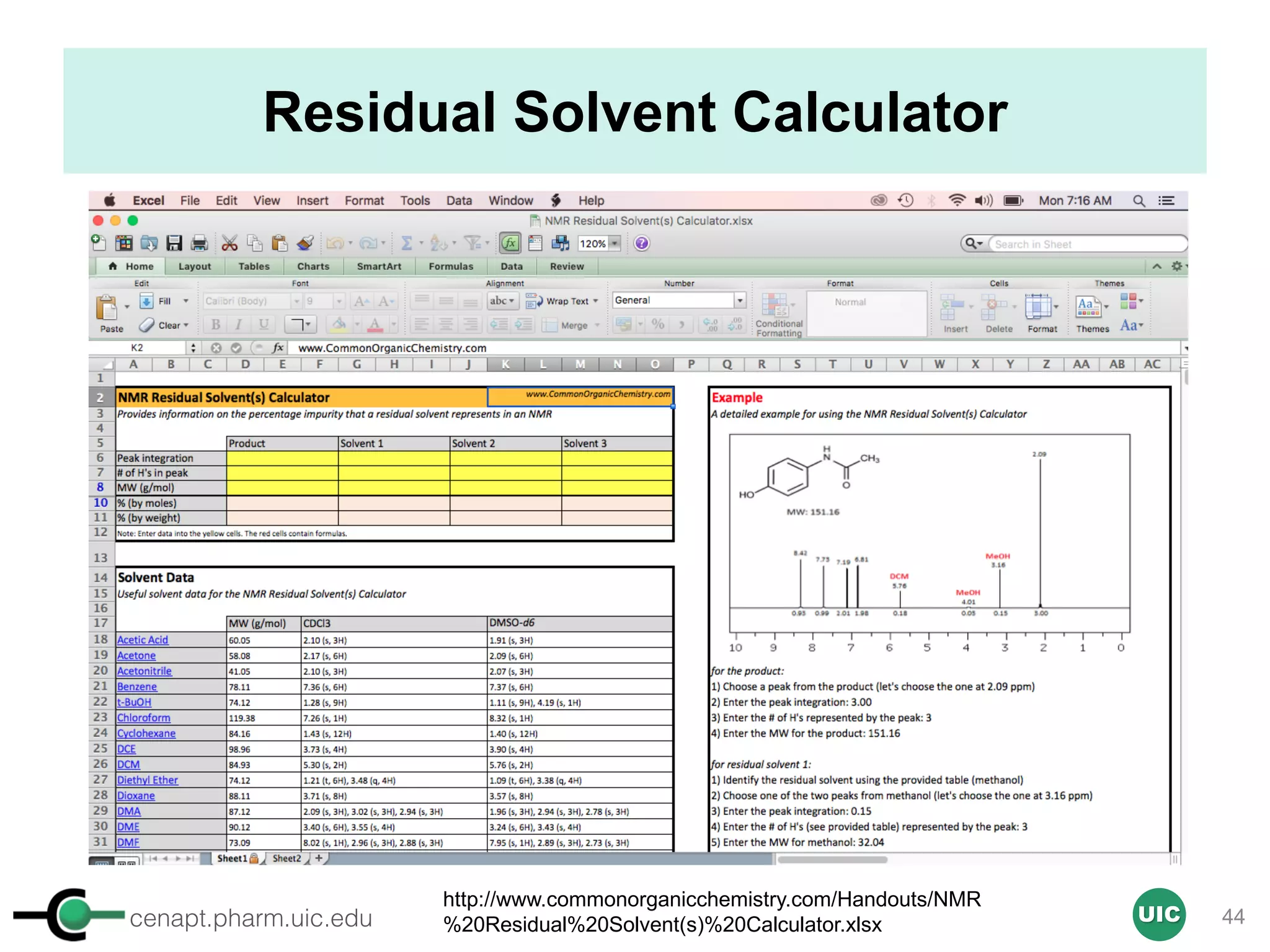Toggle percent style button
1270x952 pixels.
point(658,324)
